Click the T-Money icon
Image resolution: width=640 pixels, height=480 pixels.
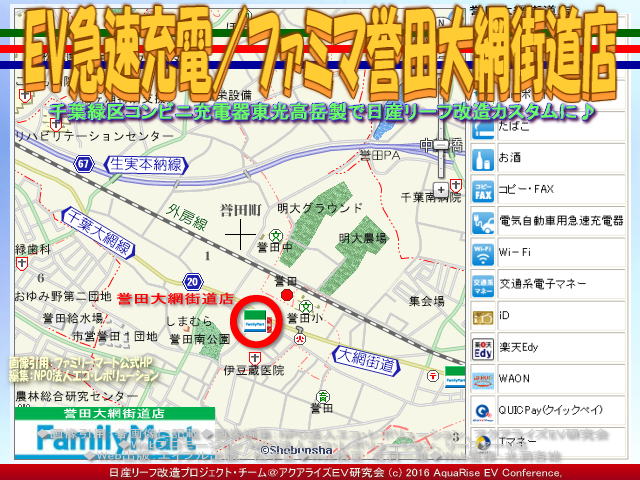(x=483, y=443)
